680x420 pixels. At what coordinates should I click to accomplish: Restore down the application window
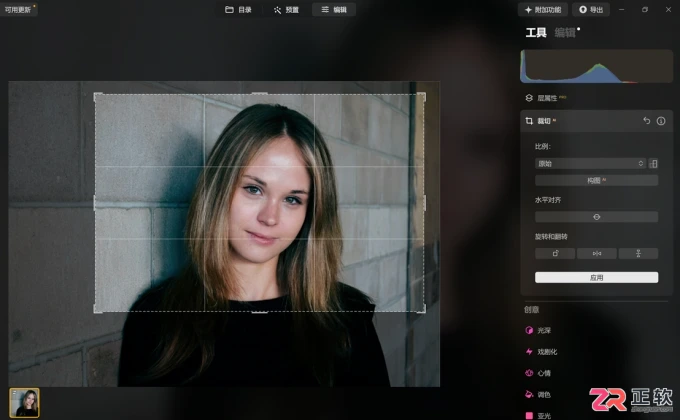[645, 10]
